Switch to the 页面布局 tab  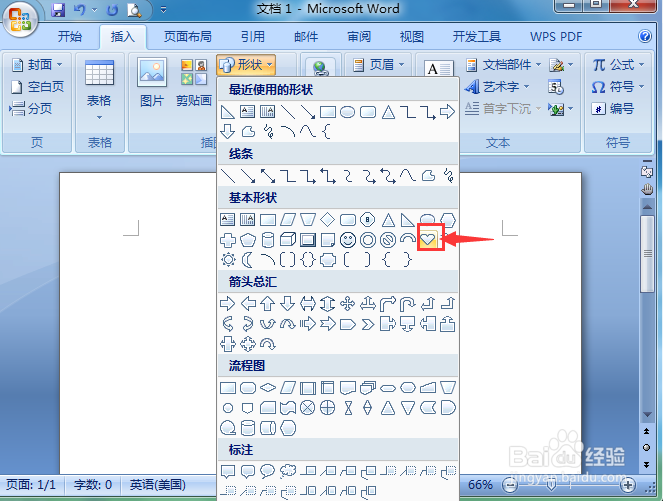(x=187, y=37)
